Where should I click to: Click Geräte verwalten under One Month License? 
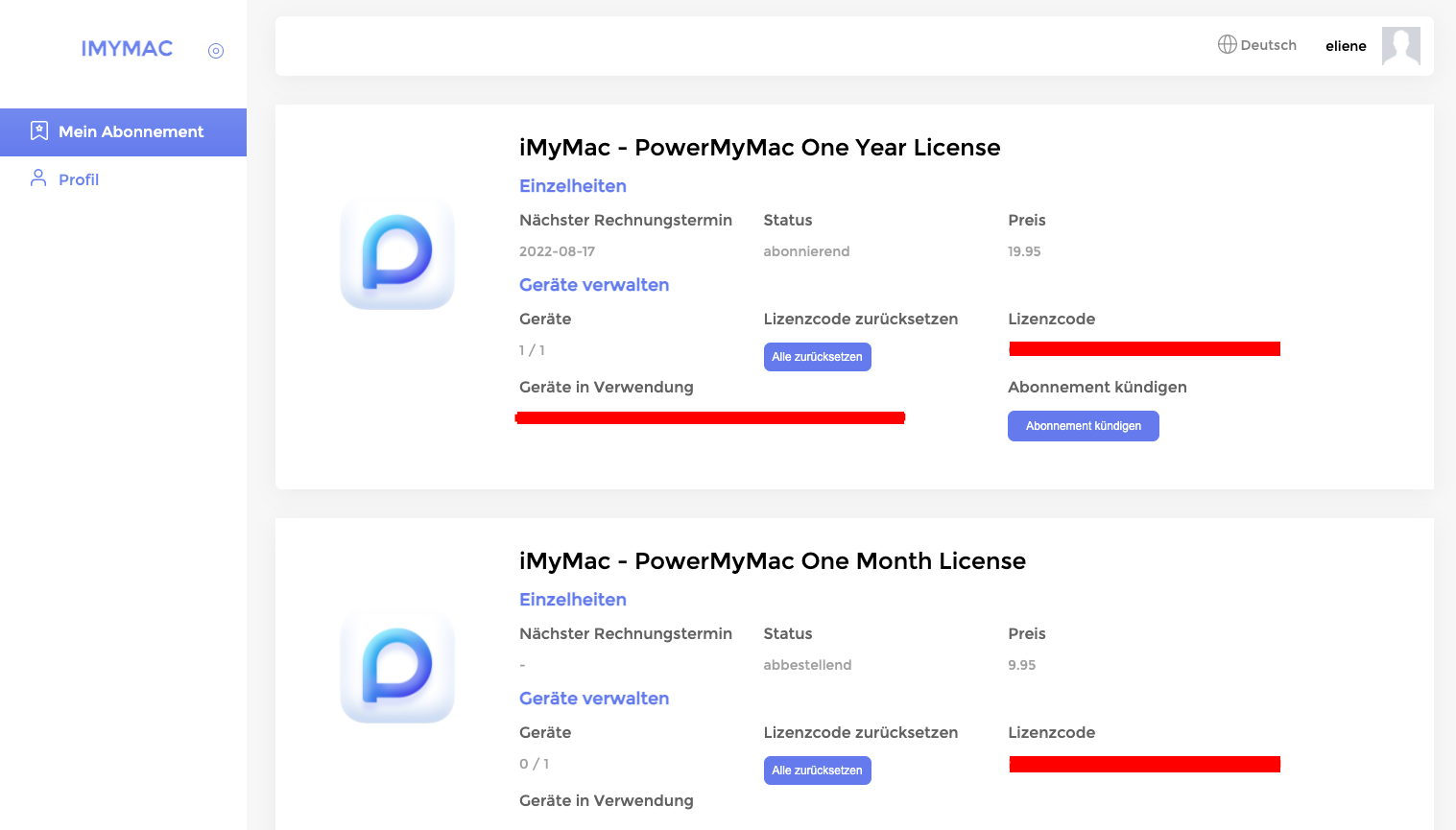(x=594, y=699)
